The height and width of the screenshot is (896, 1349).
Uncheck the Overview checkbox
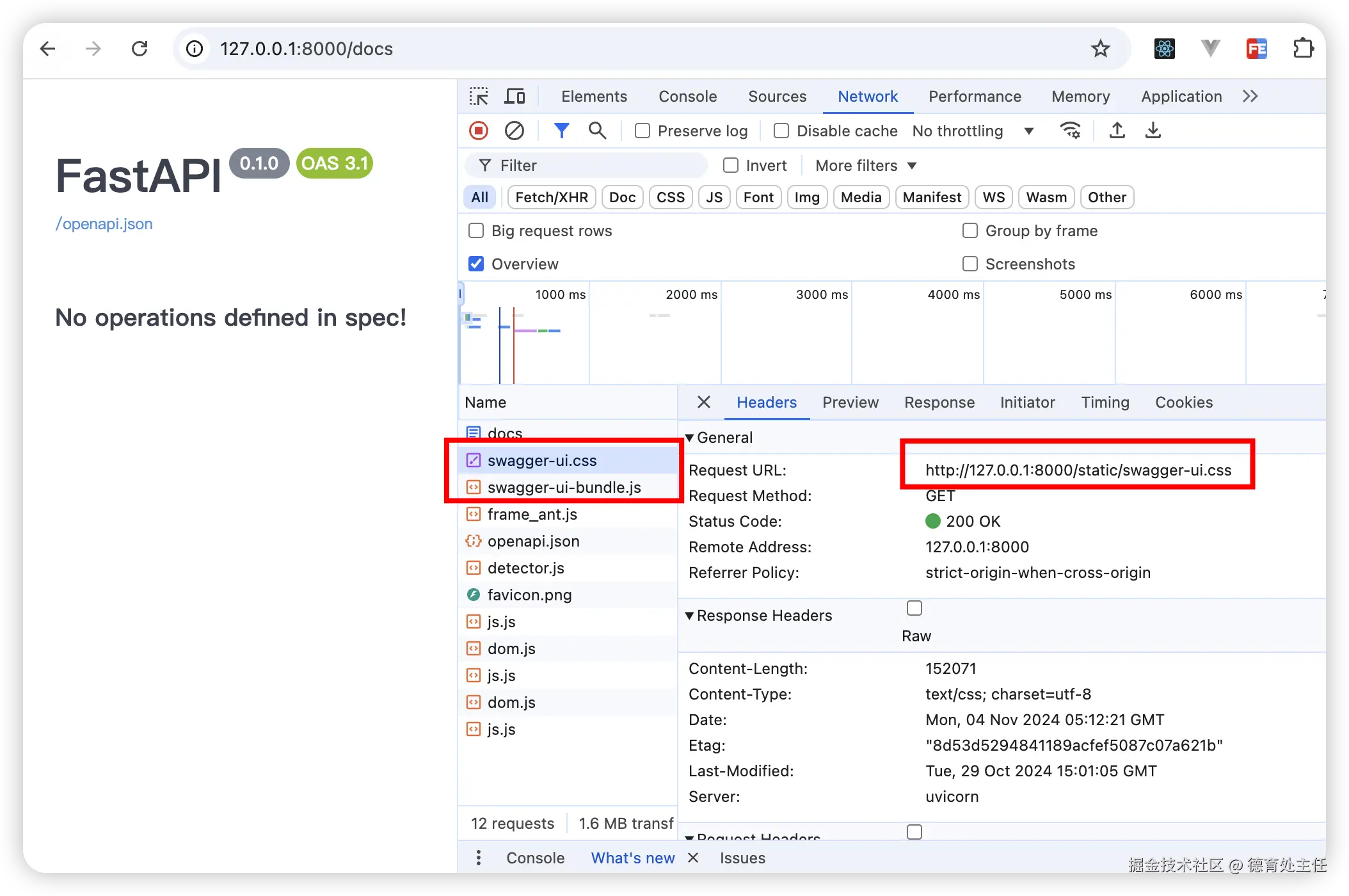(476, 264)
